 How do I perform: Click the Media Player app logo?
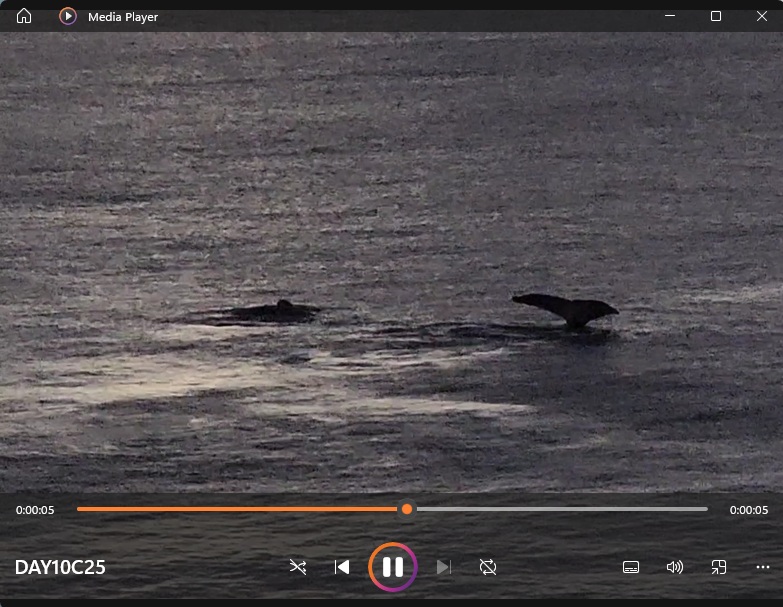pos(68,16)
